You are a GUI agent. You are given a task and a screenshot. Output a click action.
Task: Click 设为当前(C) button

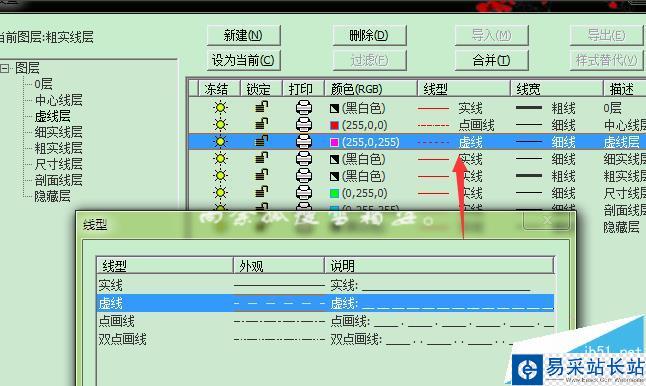[x=243, y=61]
